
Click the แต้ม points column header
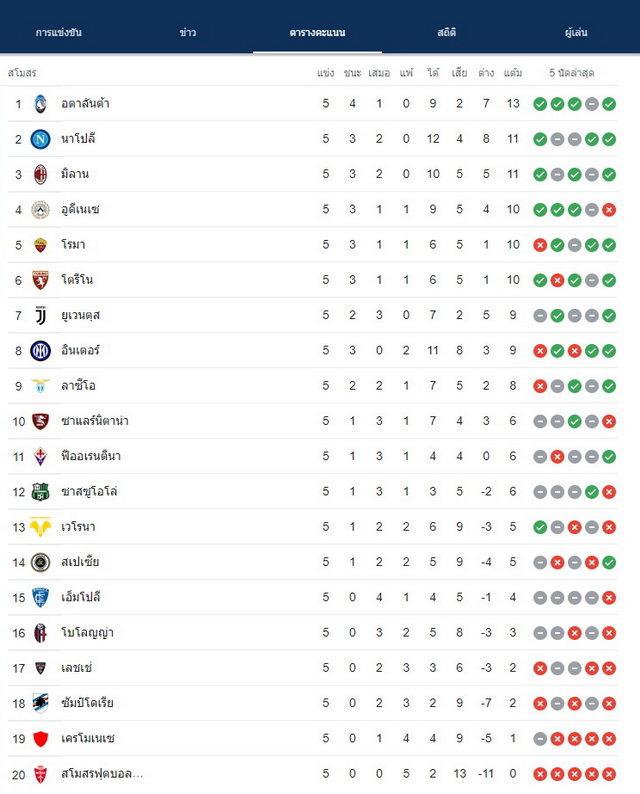(513, 73)
